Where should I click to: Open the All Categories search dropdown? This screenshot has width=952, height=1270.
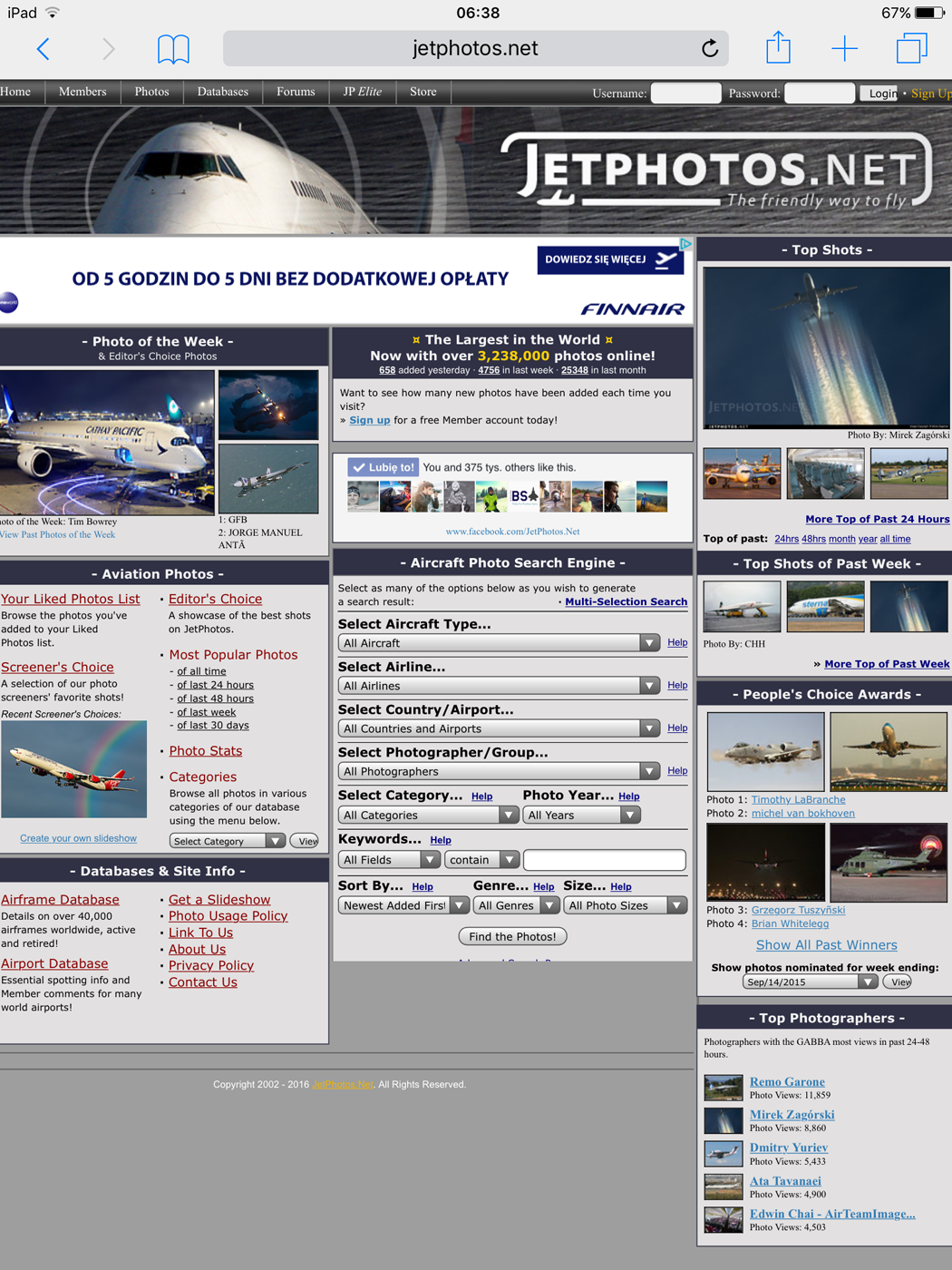click(428, 816)
